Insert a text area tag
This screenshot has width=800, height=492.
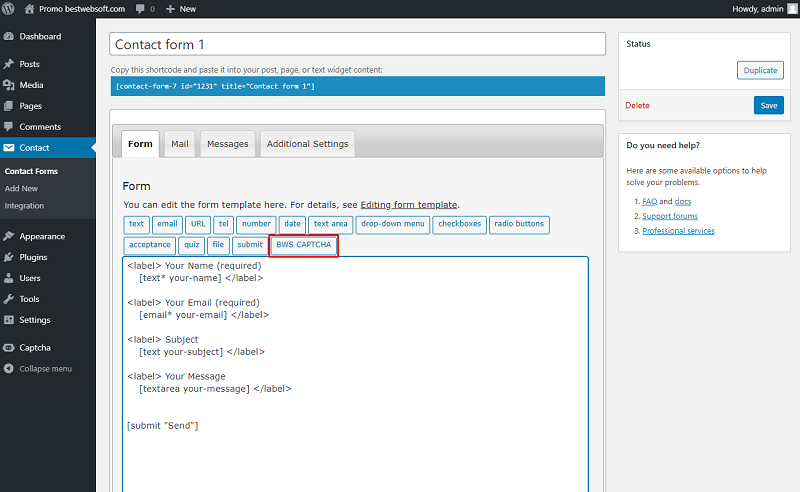click(x=331, y=224)
